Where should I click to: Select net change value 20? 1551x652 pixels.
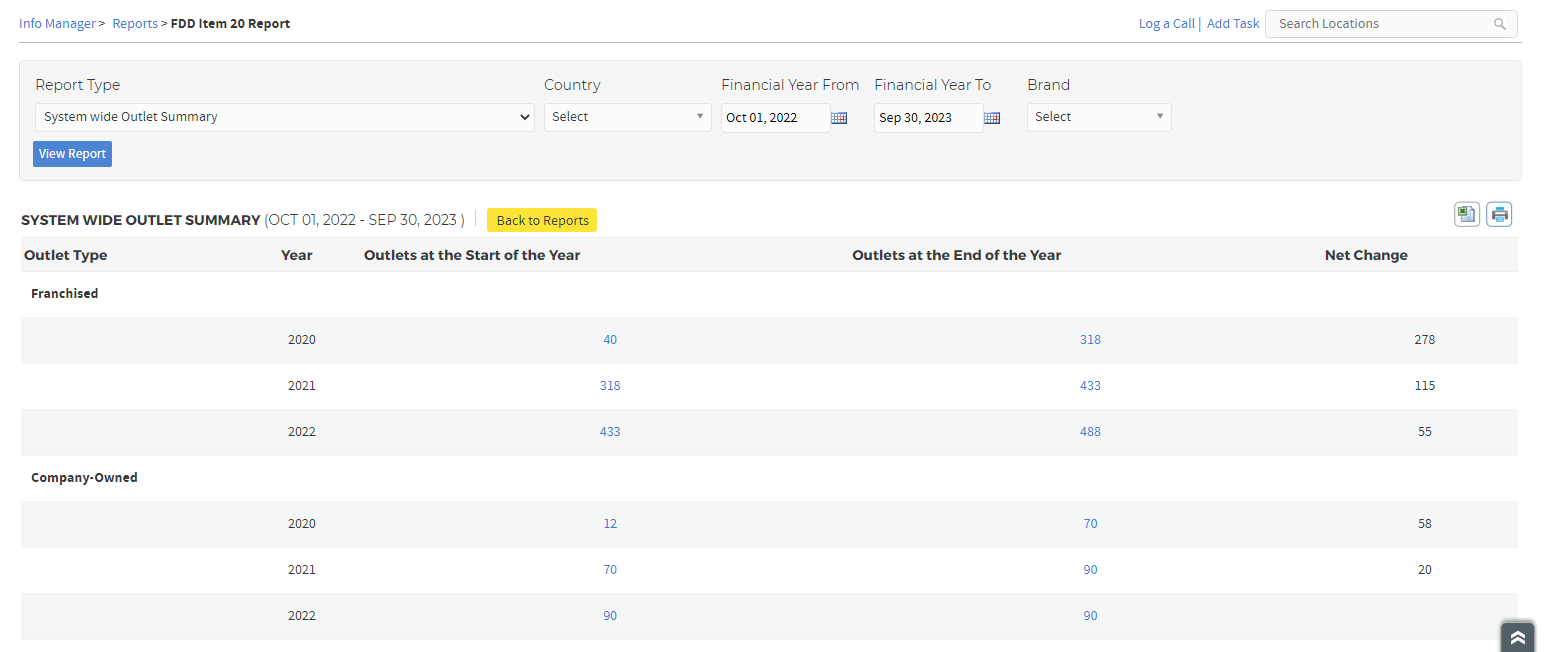[1425, 570]
